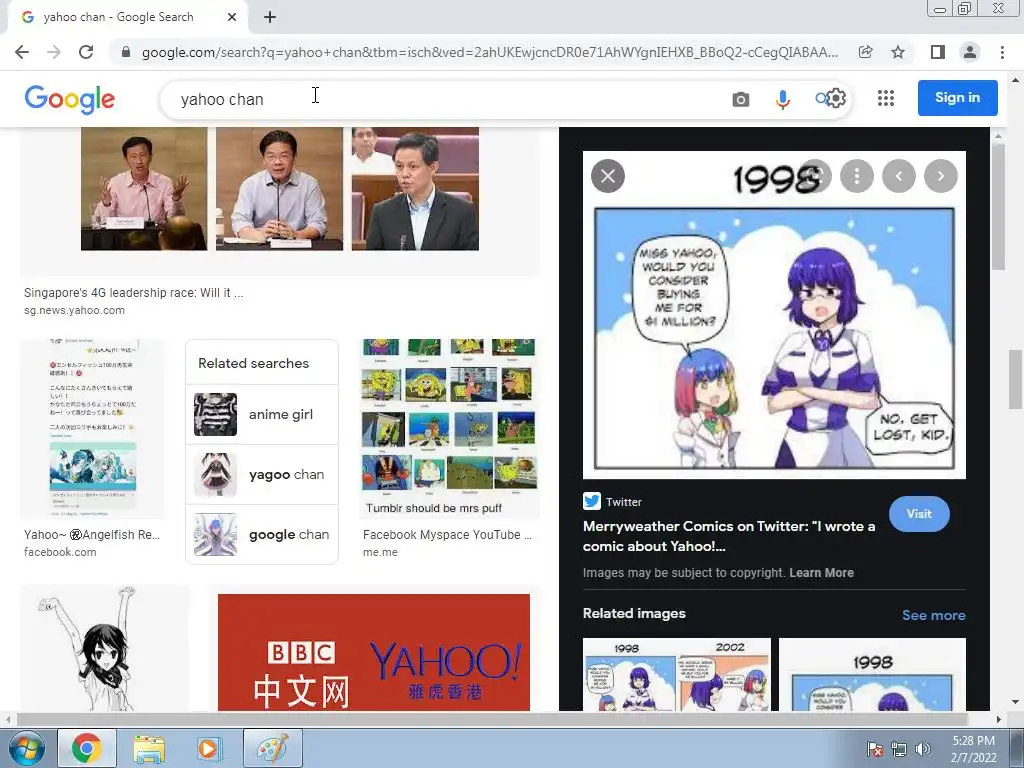The image size is (1024, 768).
Task: Click the Sign in button
Action: pos(957,98)
